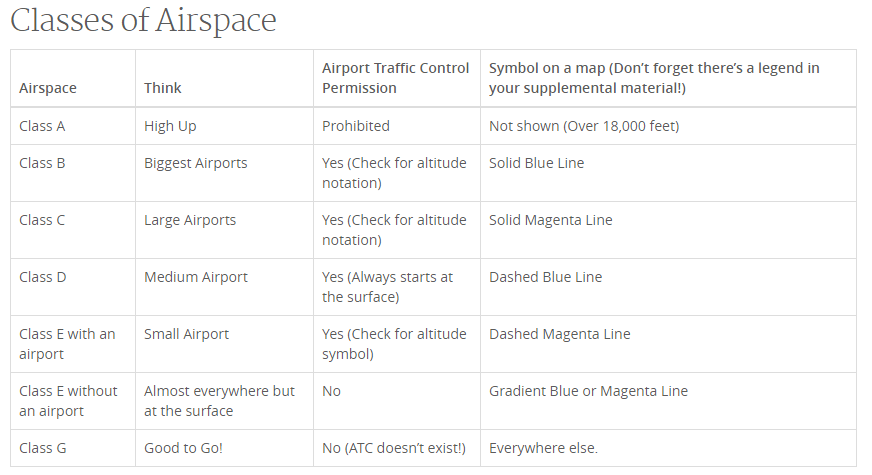The width and height of the screenshot is (872, 475).
Task: Click the Prohibited cell
Action: (397, 126)
